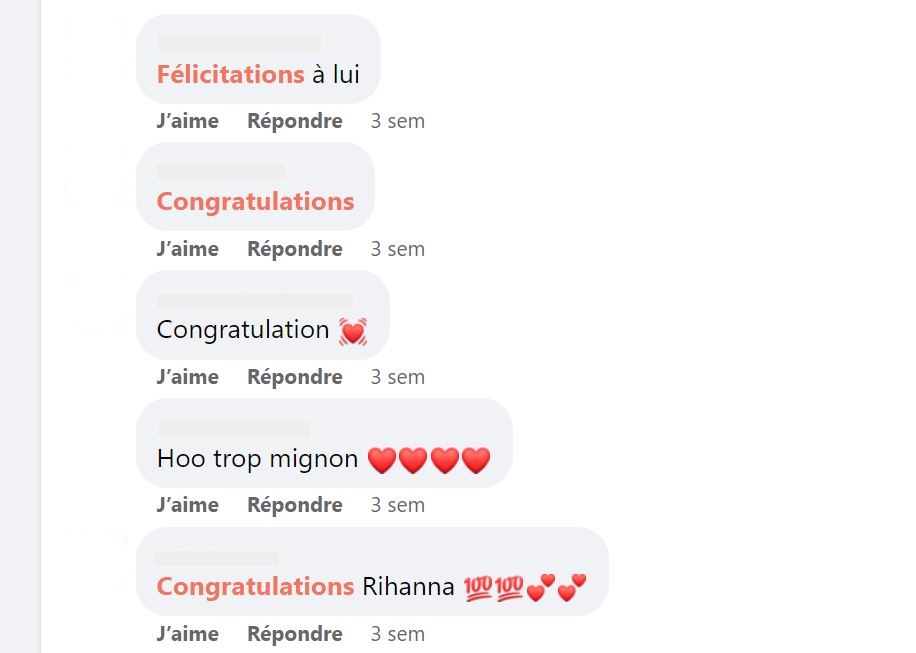The image size is (916, 653).
Task: Click the last two-hearts emoji after Rihanna
Action: pyautogui.click(x=571, y=588)
